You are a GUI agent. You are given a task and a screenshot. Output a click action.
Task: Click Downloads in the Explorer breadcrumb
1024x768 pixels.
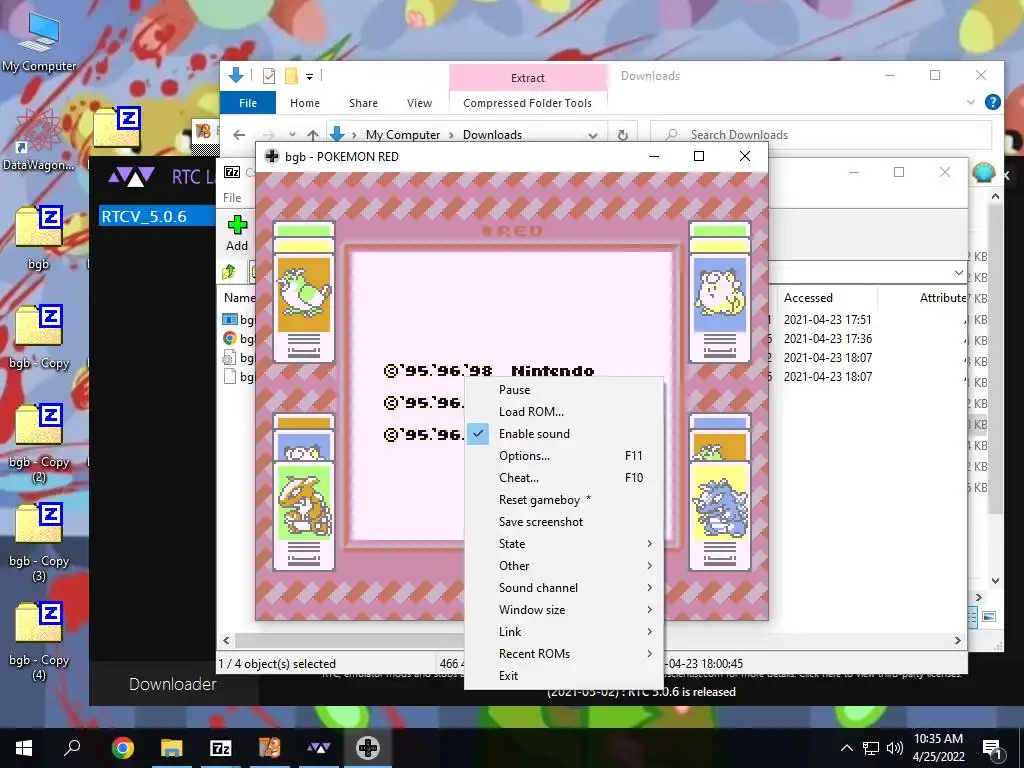tap(492, 135)
